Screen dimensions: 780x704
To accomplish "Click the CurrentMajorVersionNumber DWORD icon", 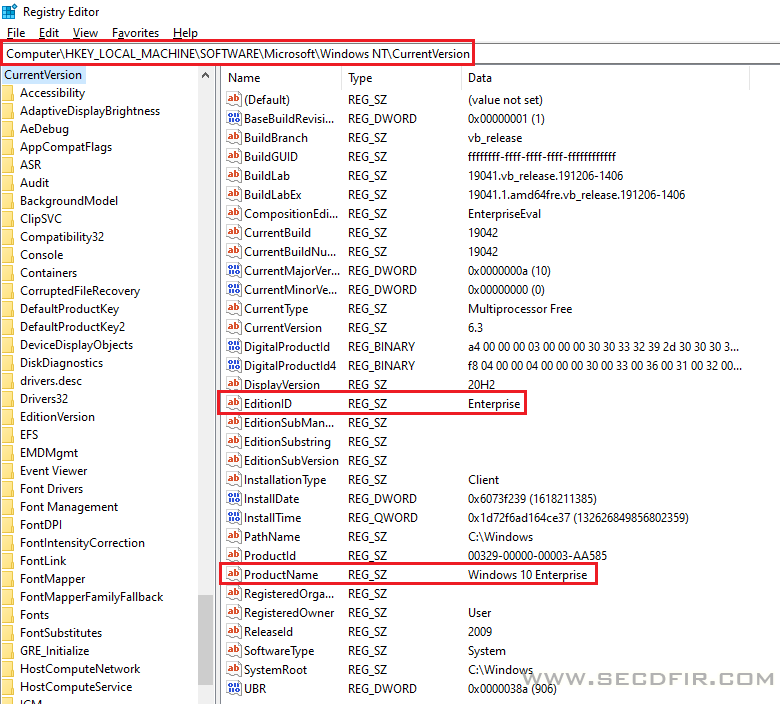I will point(234,270).
